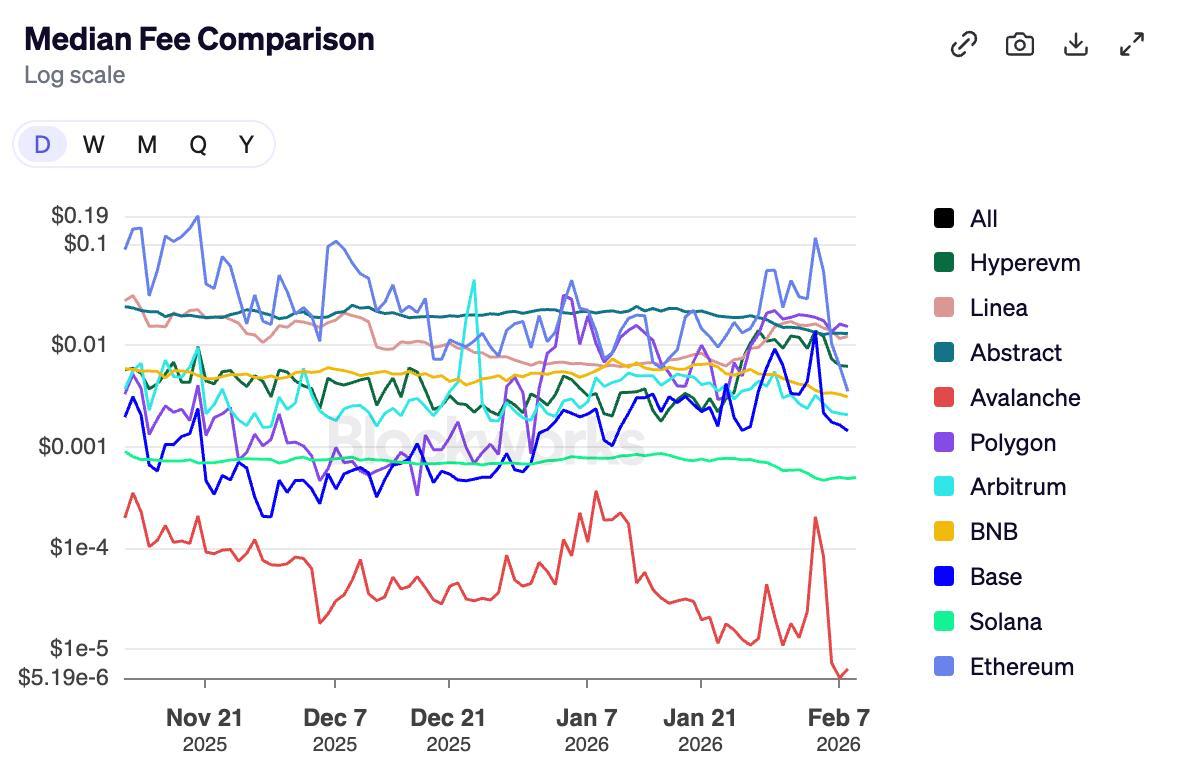
Task: Select the Q quarterly interval
Action: click(198, 145)
